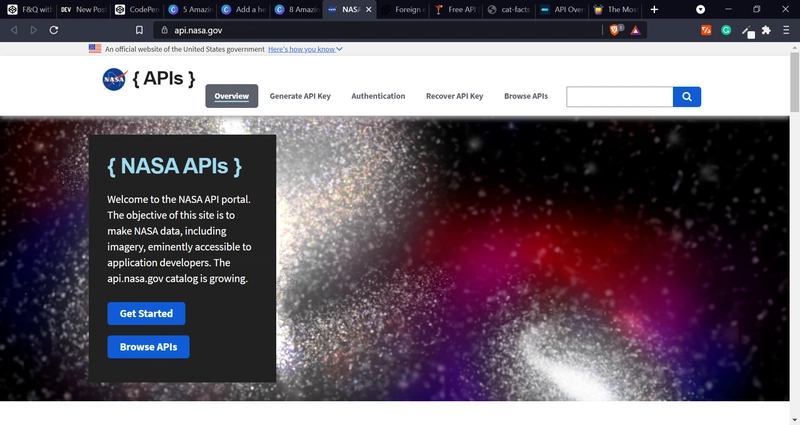Open the tab search dropdown circle button

(701, 9)
